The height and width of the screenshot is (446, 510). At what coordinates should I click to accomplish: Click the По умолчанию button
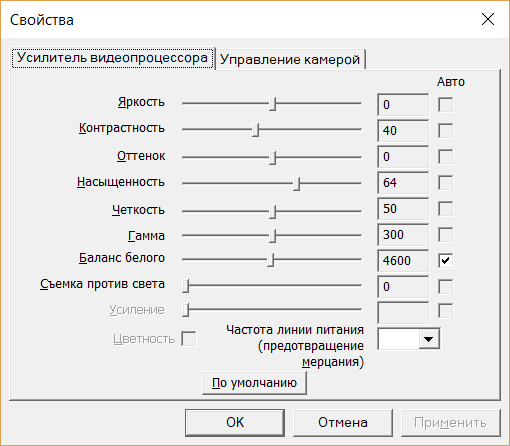click(x=254, y=383)
